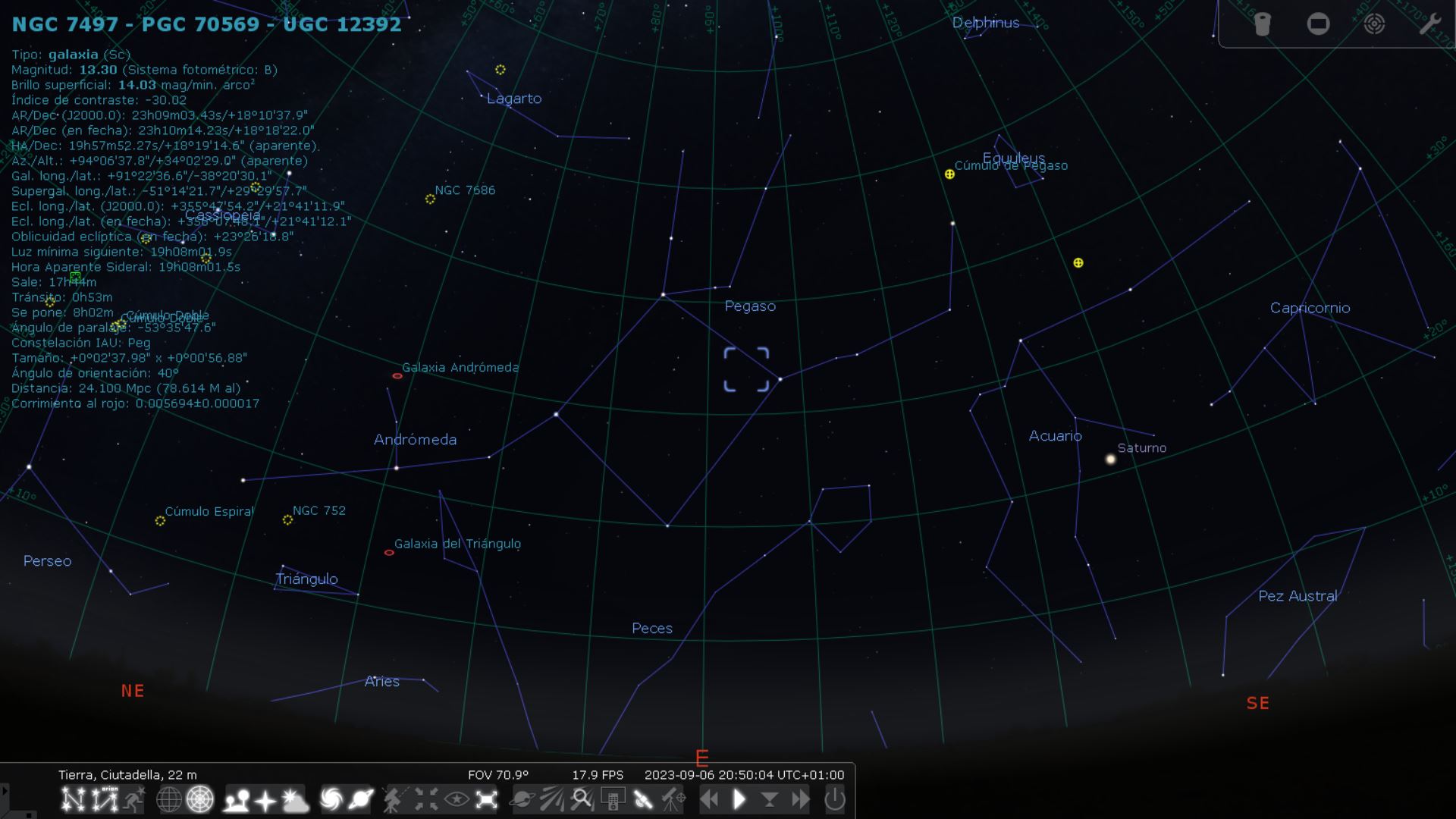Click the selected object bracket marker
1456x819 pixels.
tap(746, 370)
